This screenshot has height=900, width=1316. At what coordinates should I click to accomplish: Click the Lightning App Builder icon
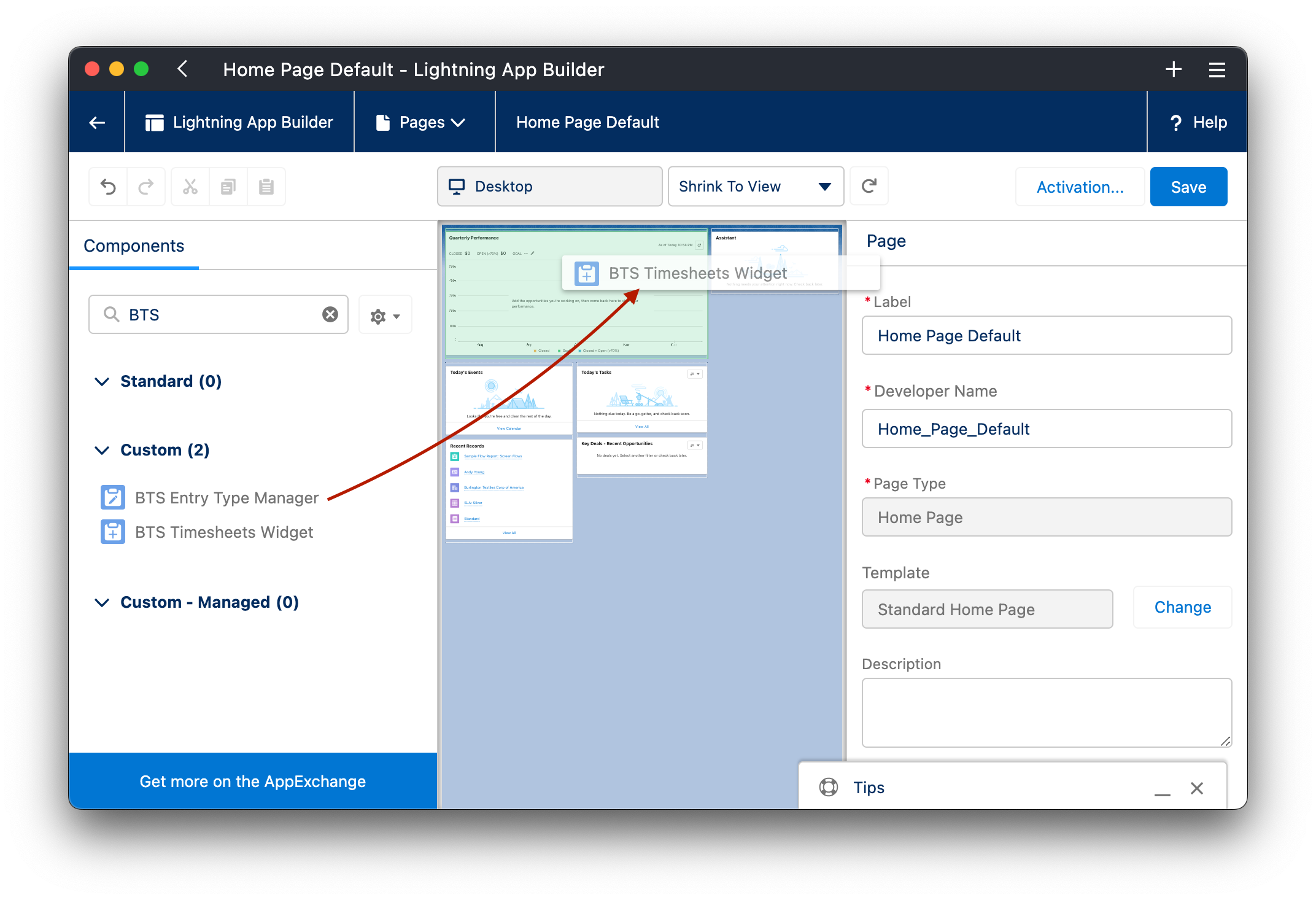154,123
